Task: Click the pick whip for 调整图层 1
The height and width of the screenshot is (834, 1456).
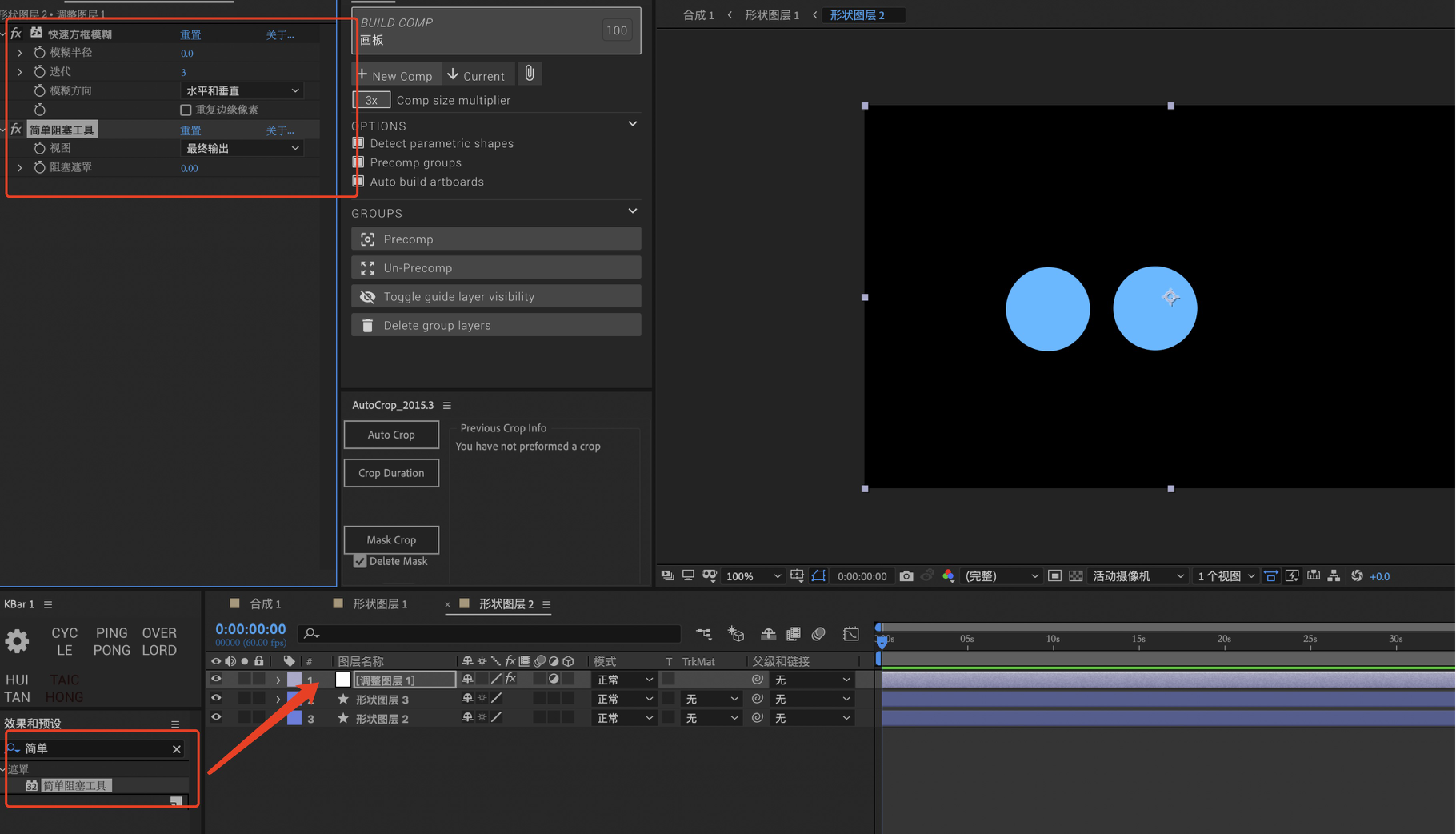Action: (x=757, y=680)
